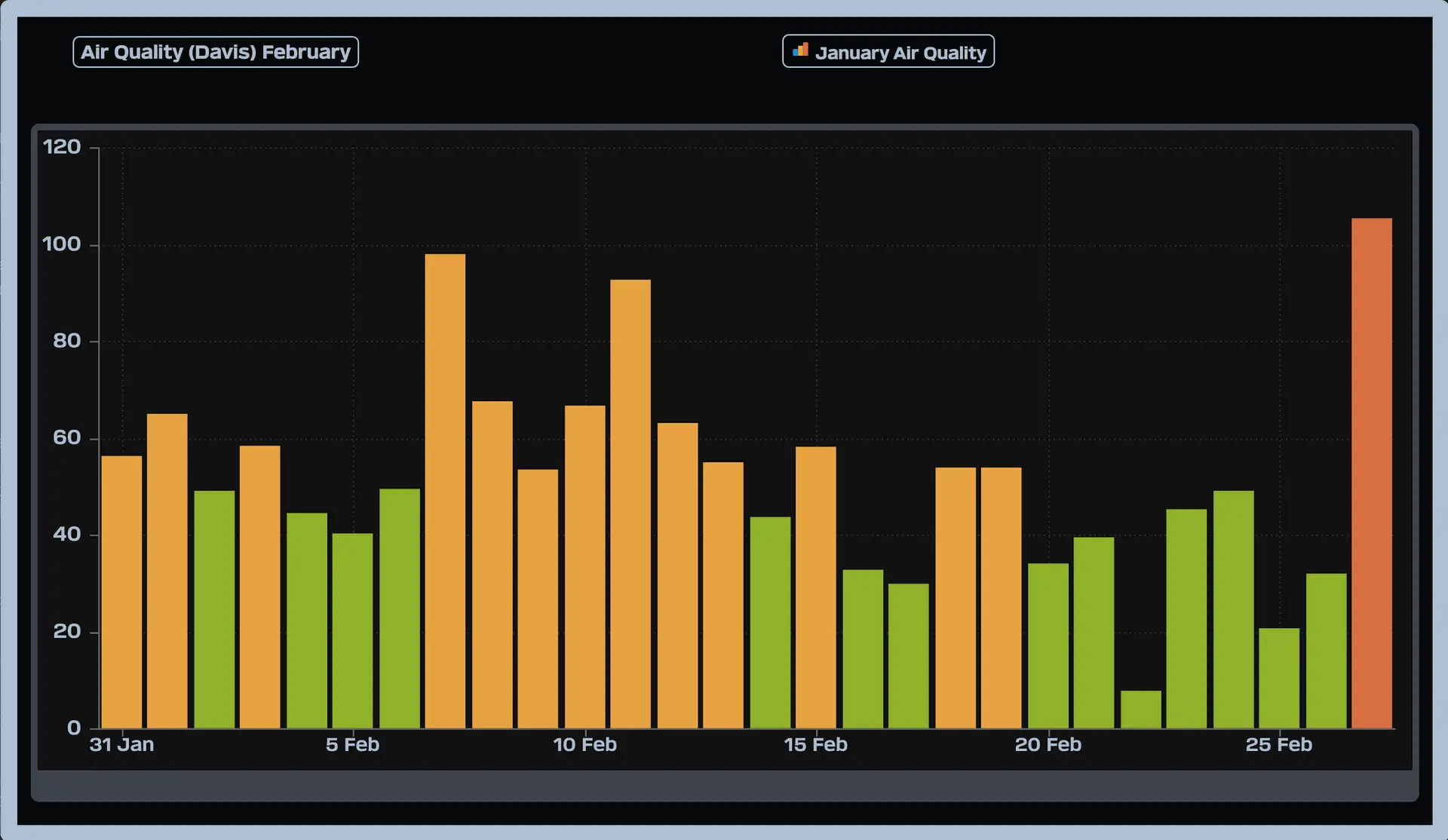Click the bar chart icon beside January Air Quality
1448x840 pixels.
[x=800, y=51]
